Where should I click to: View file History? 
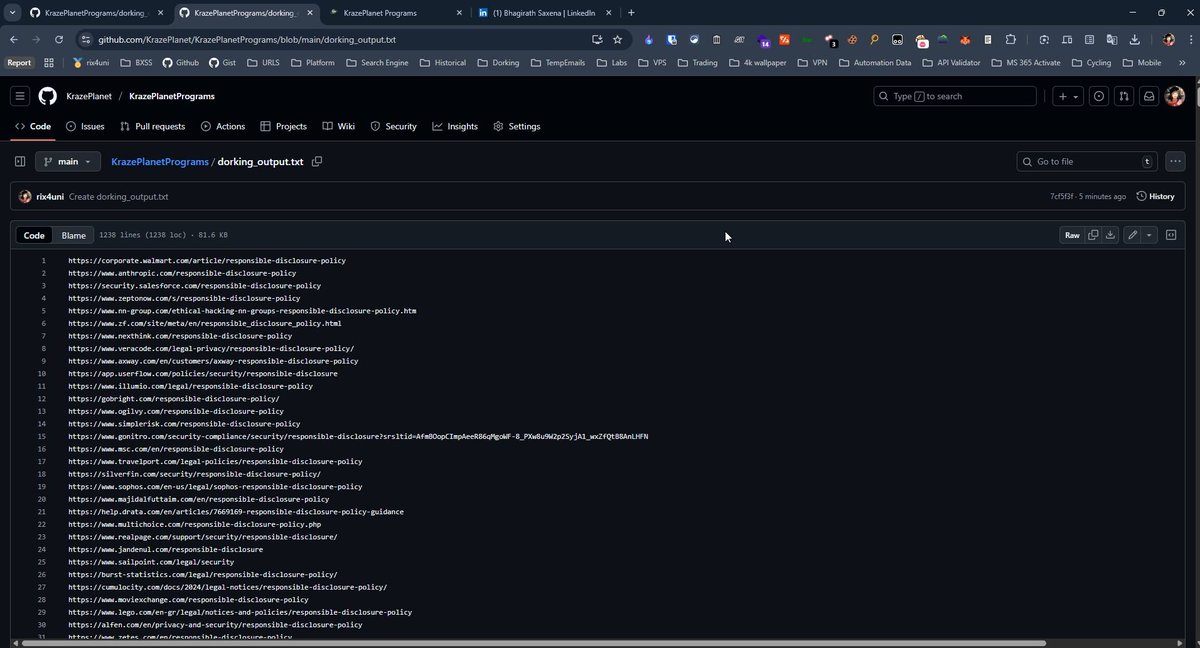click(x=1155, y=196)
